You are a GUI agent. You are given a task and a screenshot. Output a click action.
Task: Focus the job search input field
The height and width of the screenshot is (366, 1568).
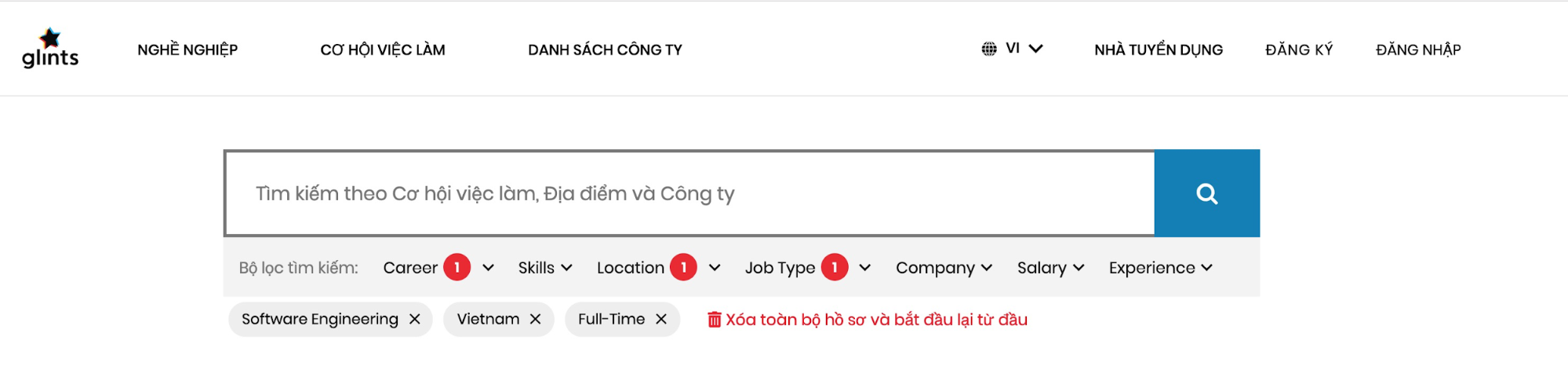[x=690, y=193]
